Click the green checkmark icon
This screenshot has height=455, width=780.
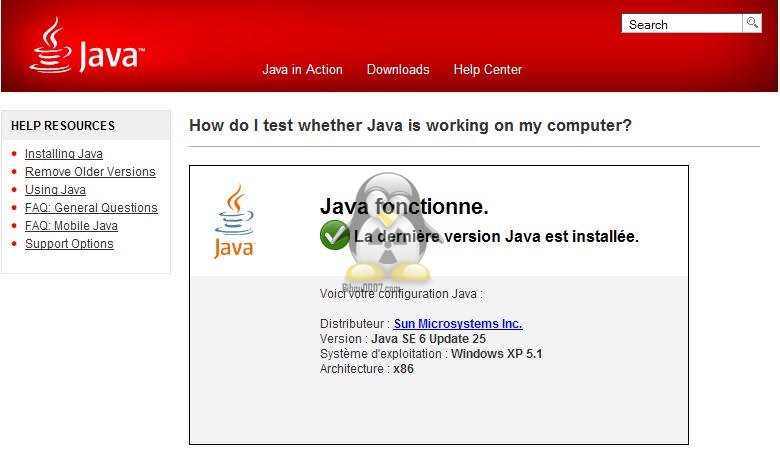point(334,235)
